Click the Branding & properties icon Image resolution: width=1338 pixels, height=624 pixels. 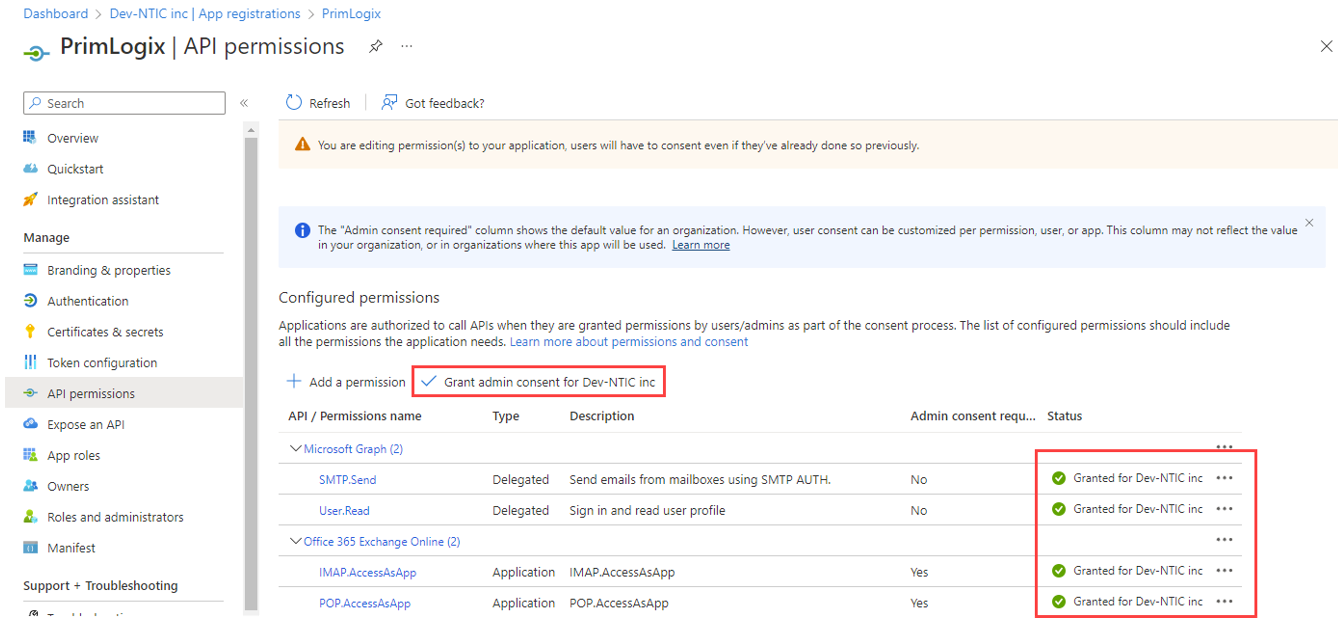pyautogui.click(x=30, y=270)
